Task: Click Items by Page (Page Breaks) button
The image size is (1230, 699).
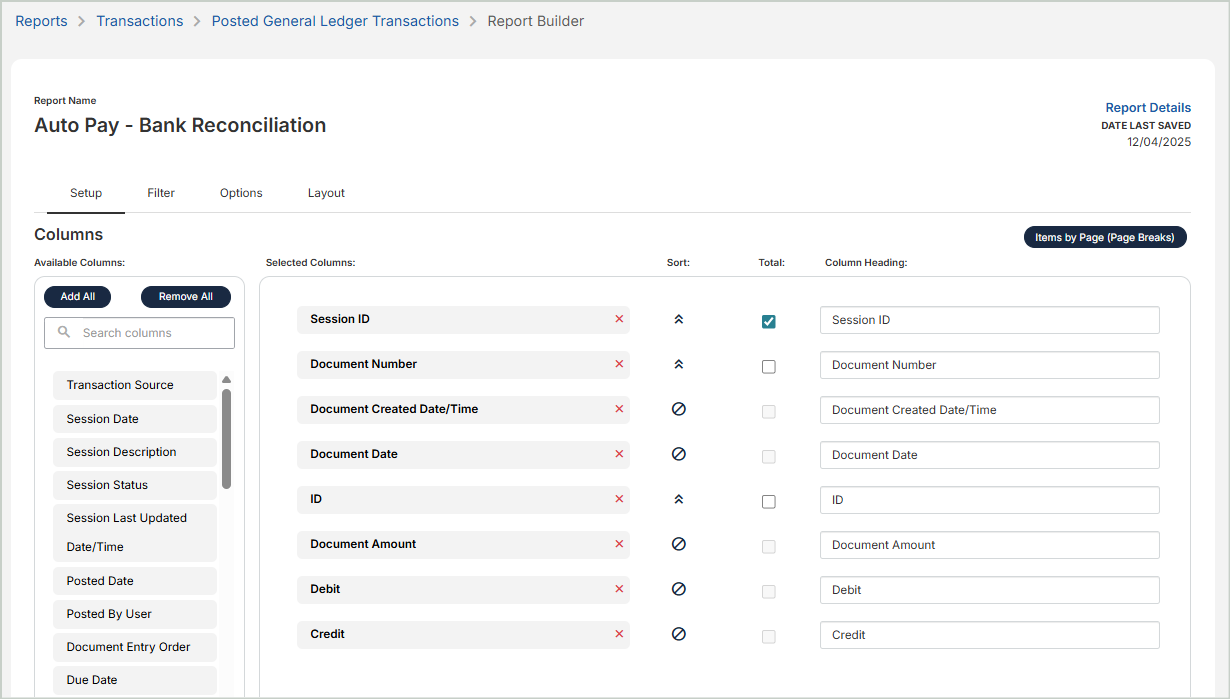Action: tap(1104, 238)
